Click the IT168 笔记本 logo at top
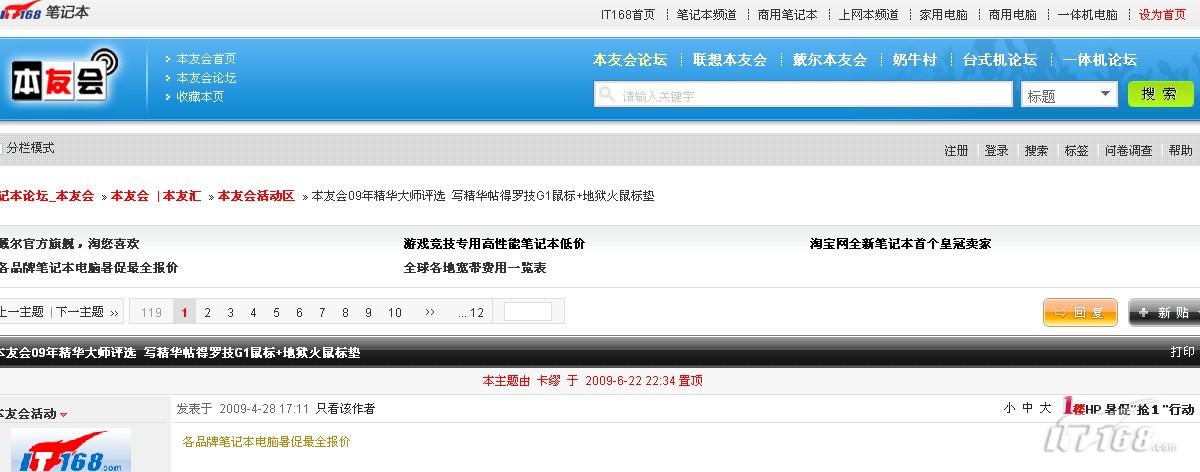The image size is (1200, 472). tap(45, 13)
